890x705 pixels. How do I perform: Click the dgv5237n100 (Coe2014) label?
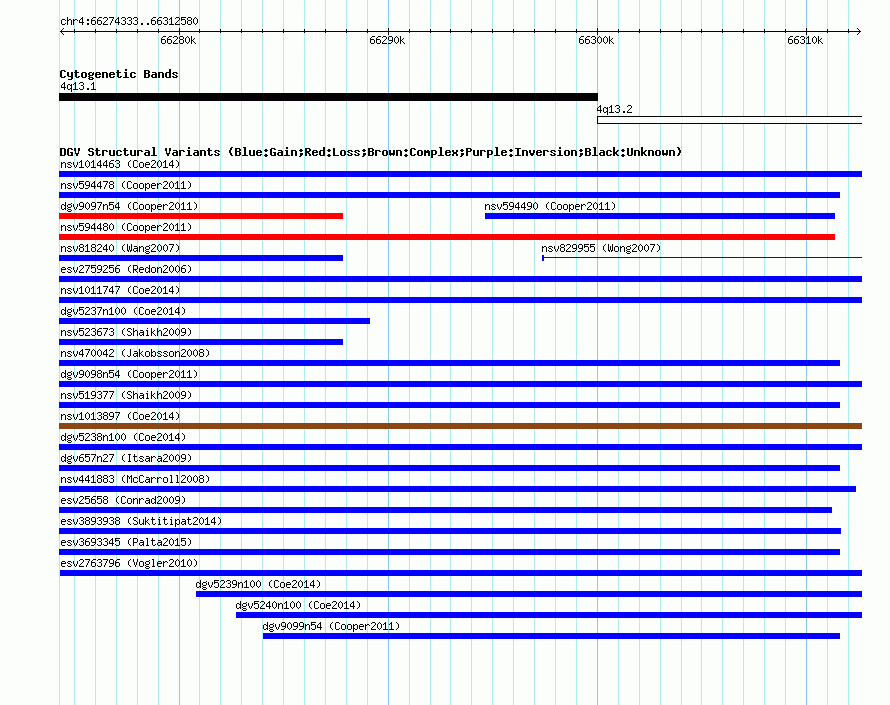[123, 312]
